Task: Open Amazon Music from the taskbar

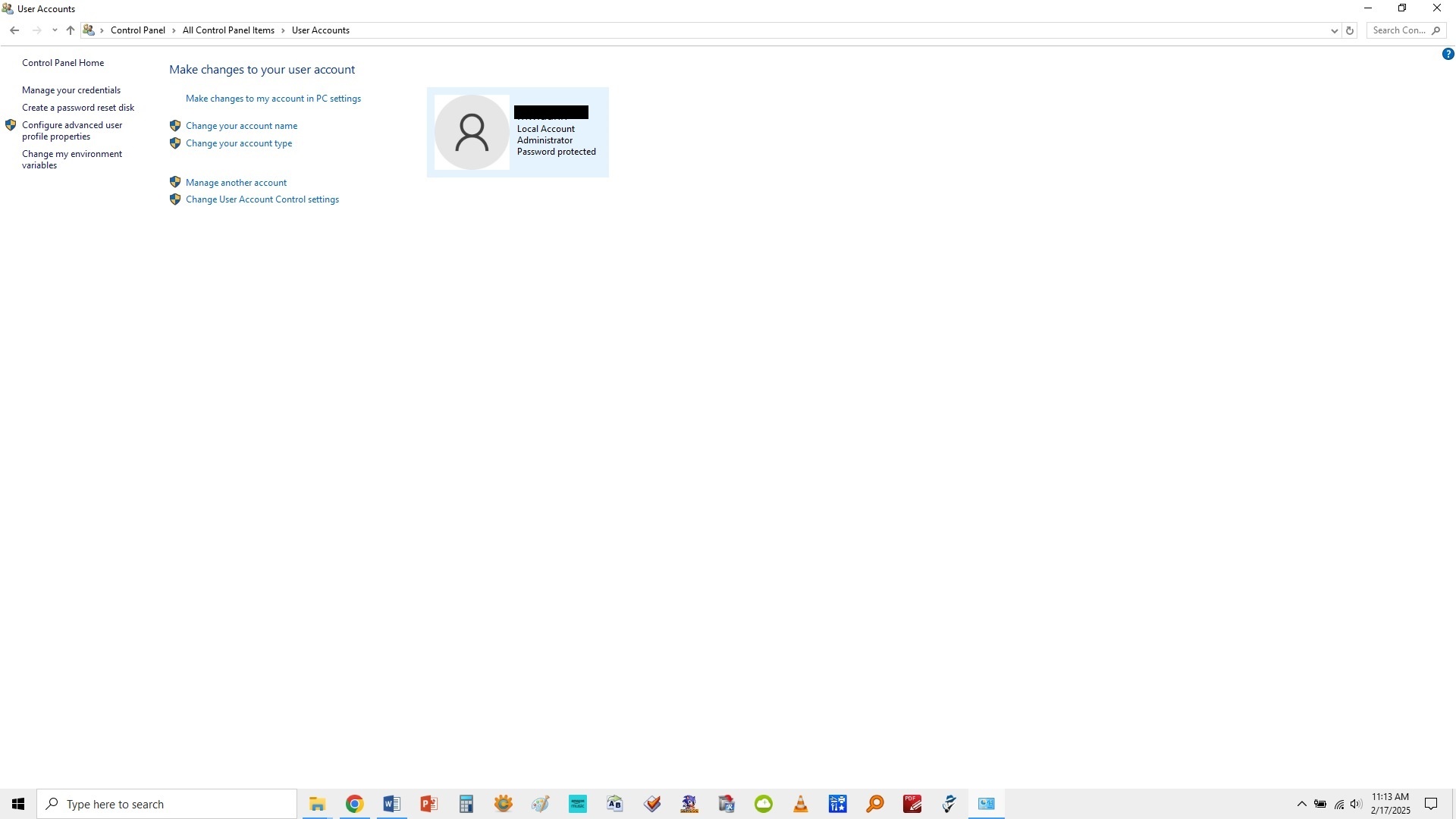Action: point(578,803)
